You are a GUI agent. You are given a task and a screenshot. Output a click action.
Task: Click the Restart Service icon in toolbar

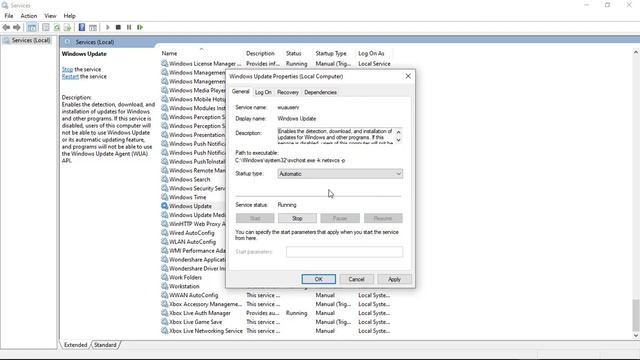(x=140, y=27)
